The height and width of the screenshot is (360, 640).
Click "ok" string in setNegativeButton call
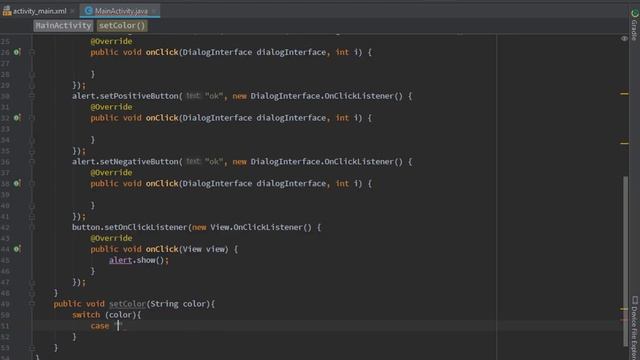click(x=214, y=162)
